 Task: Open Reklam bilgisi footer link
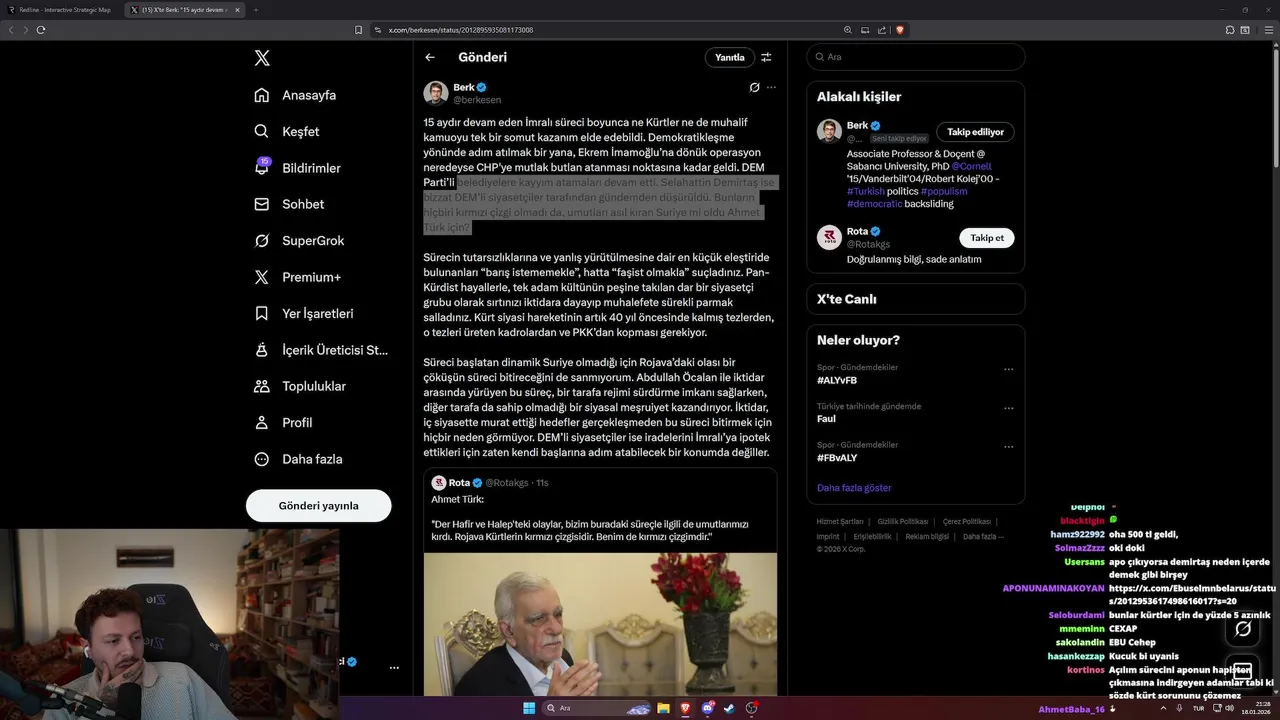927,536
